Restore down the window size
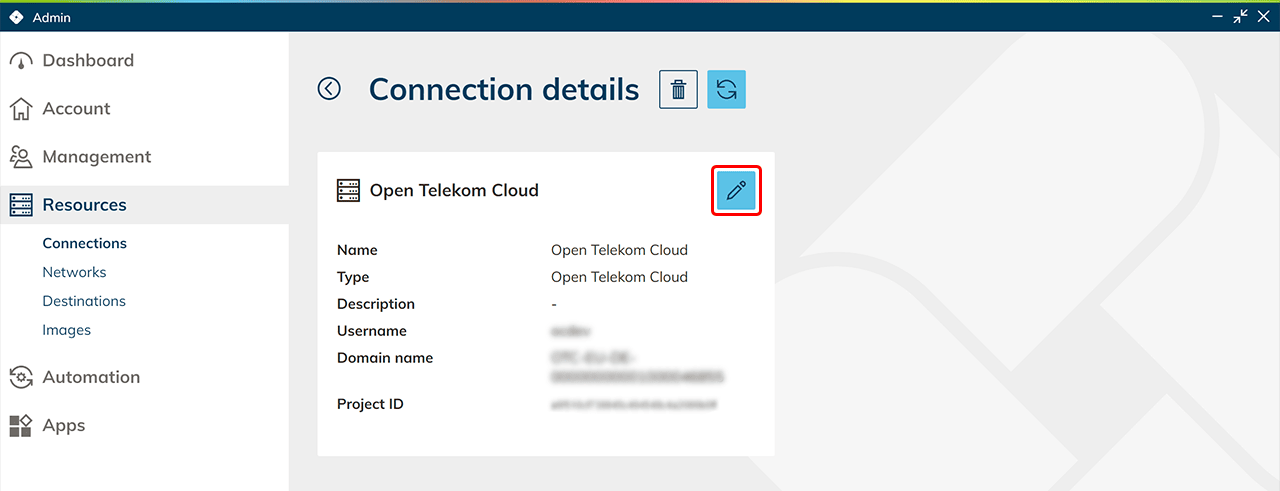The width and height of the screenshot is (1280, 491). click(x=1240, y=16)
